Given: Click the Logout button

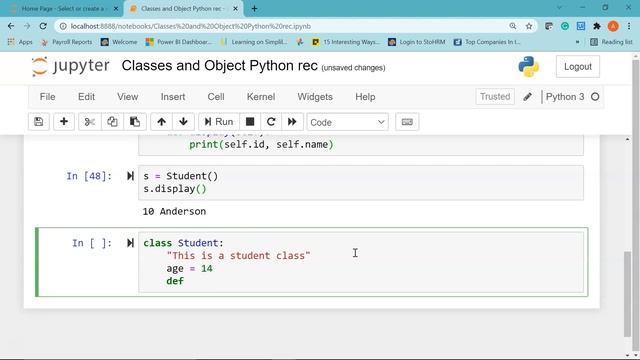Looking at the screenshot, I should click(x=578, y=67).
